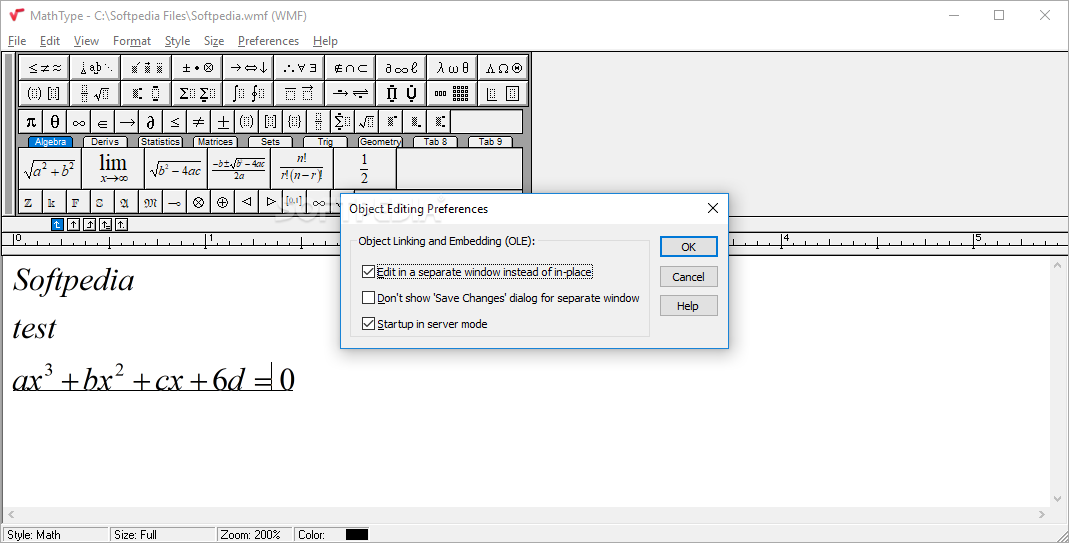Click the 'Softpedia' text in editing area
The height and width of the screenshot is (543, 1069).
74,280
